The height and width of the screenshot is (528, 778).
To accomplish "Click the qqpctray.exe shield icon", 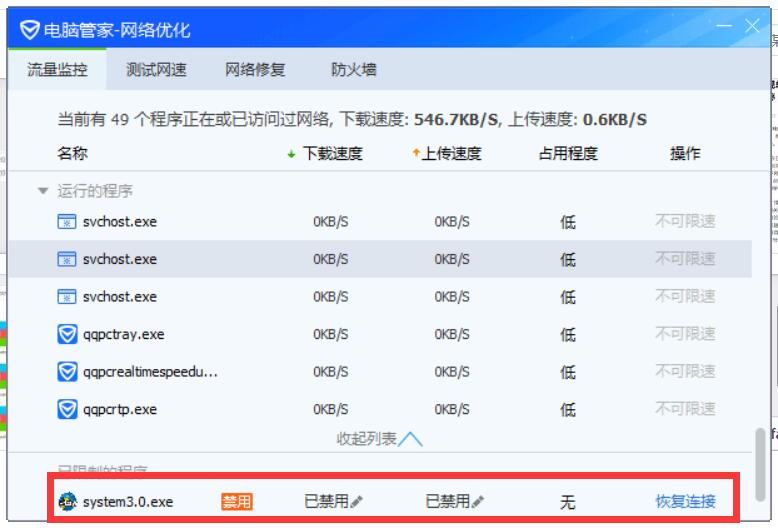I will pos(67,334).
